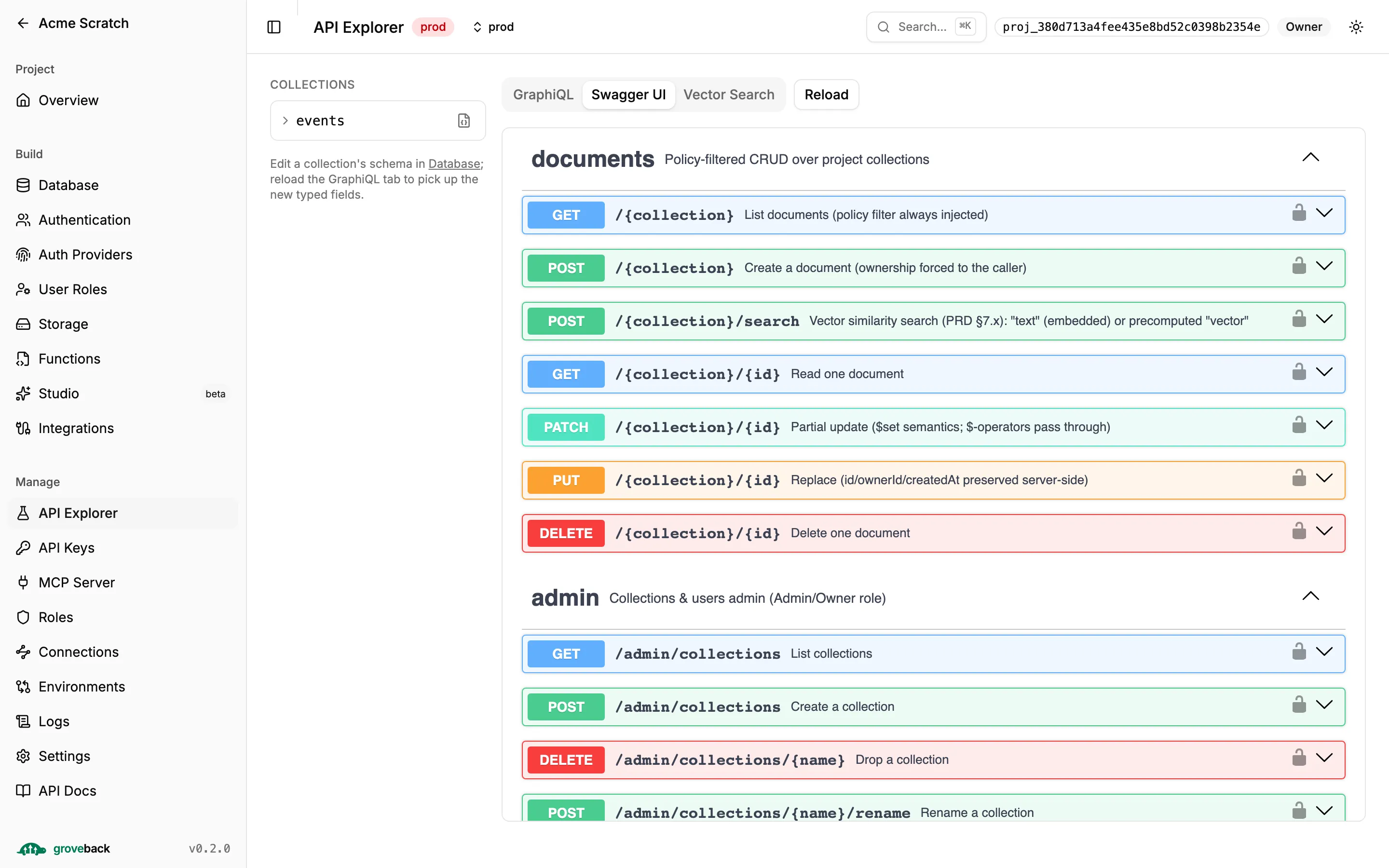Click the Reload button
The width and height of the screenshot is (1389, 868).
pos(826,95)
